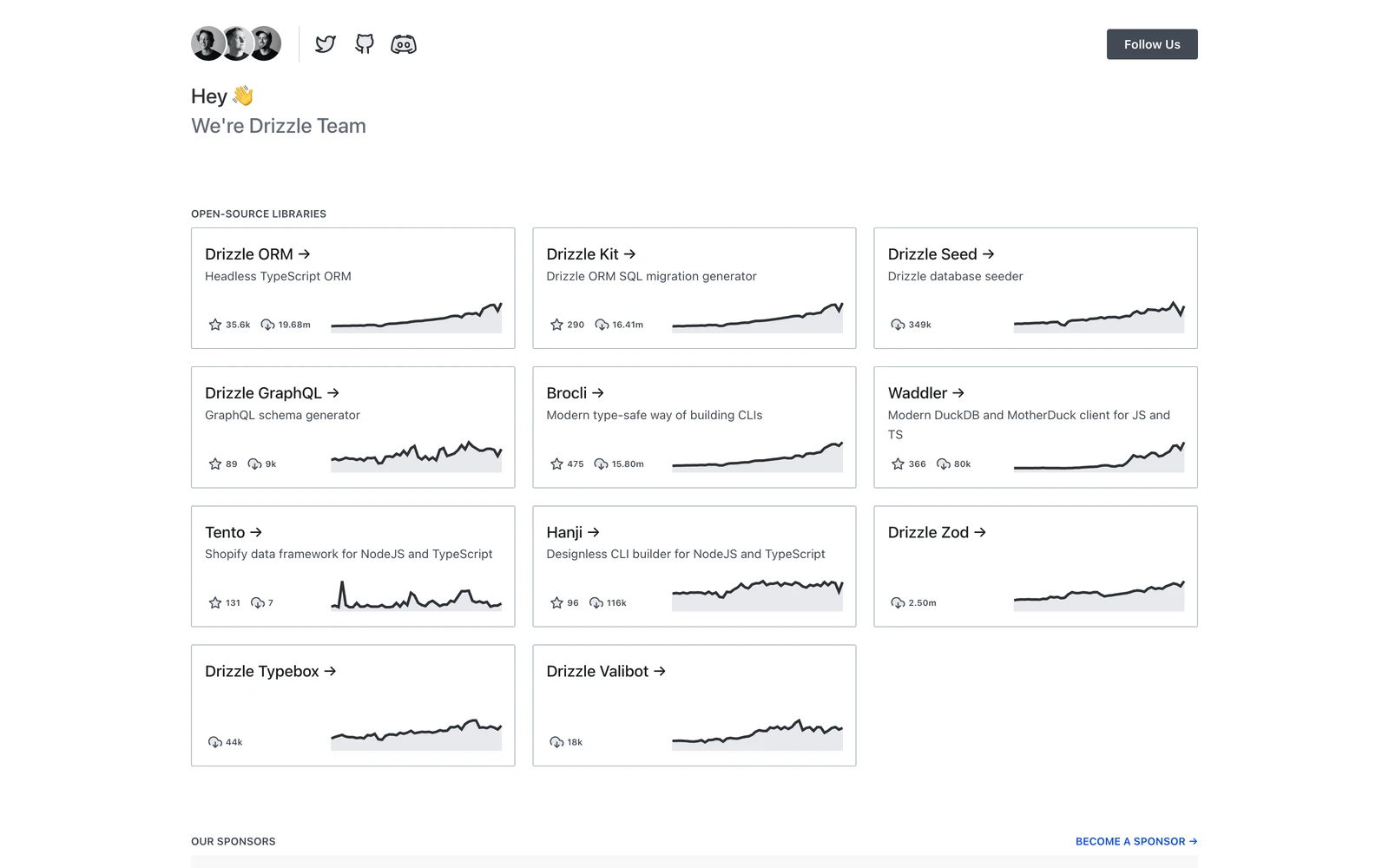Click the '19.68m' downloads value

pyautogui.click(x=294, y=325)
